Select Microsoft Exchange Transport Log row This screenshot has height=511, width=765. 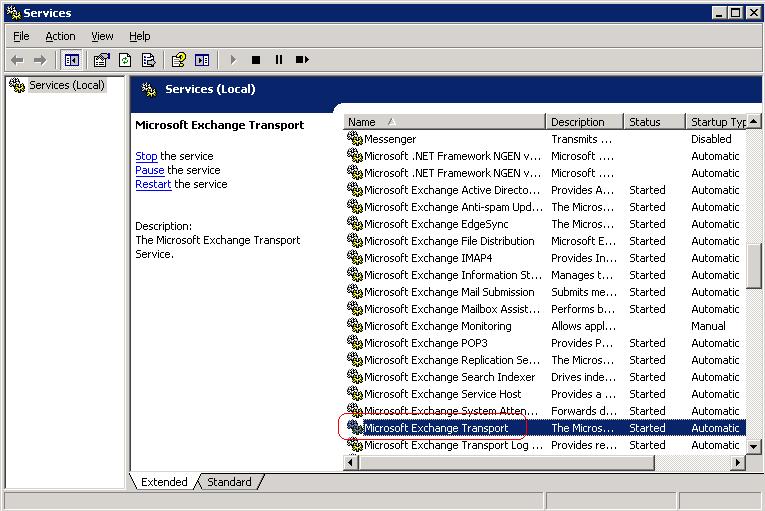(x=544, y=445)
